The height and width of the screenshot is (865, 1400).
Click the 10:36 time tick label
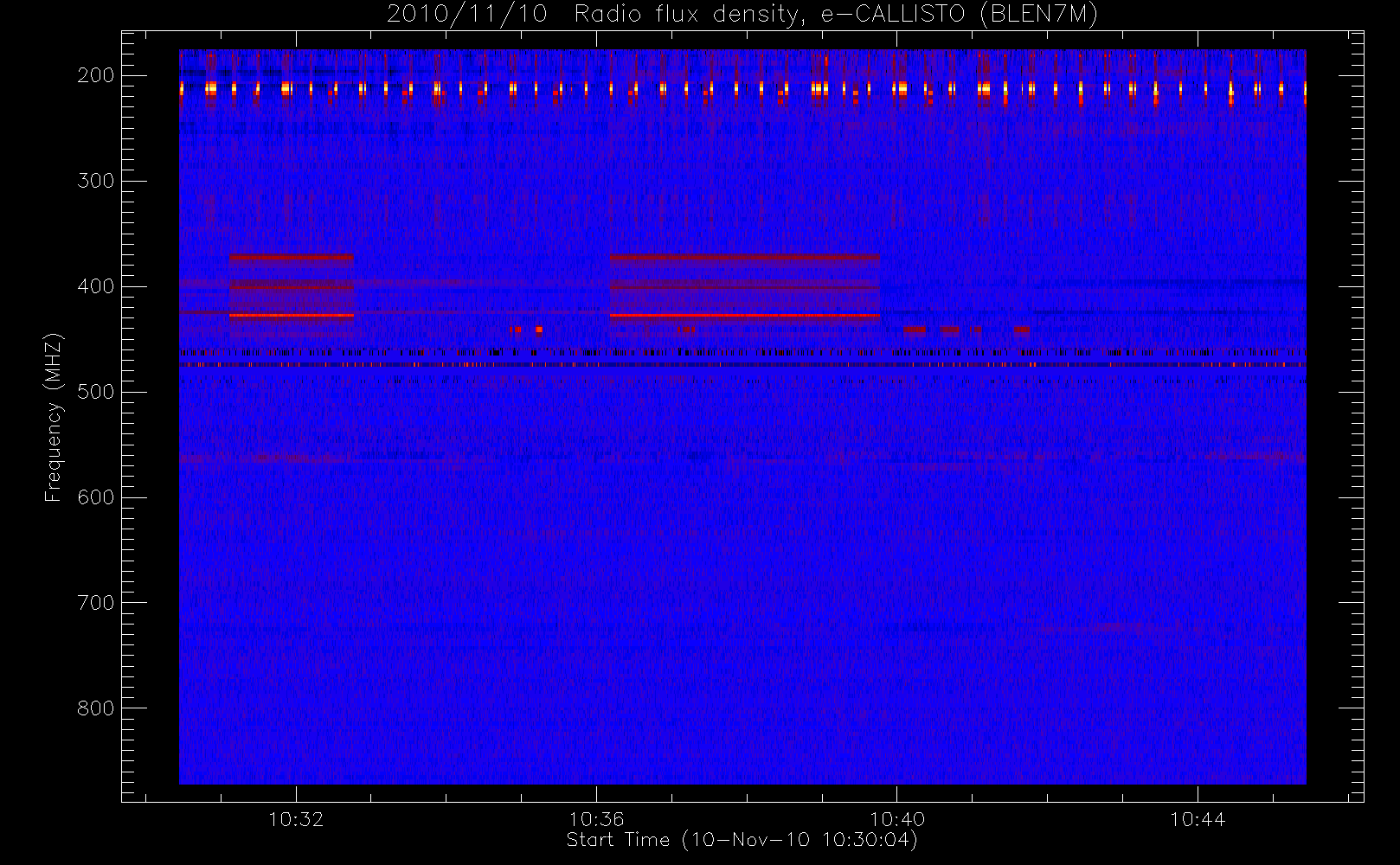[x=596, y=819]
